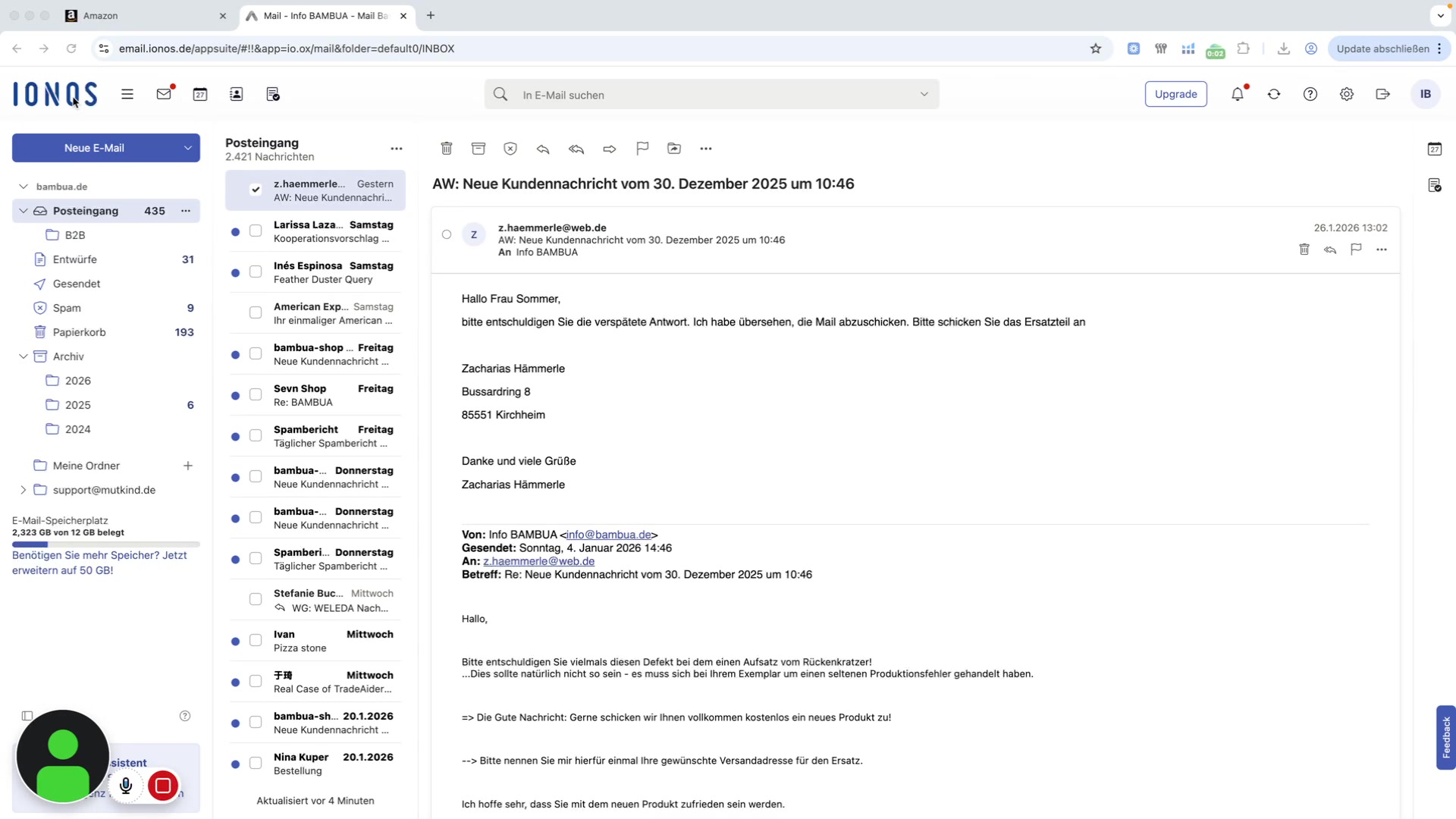Open message header three-dot menu

click(x=1382, y=249)
